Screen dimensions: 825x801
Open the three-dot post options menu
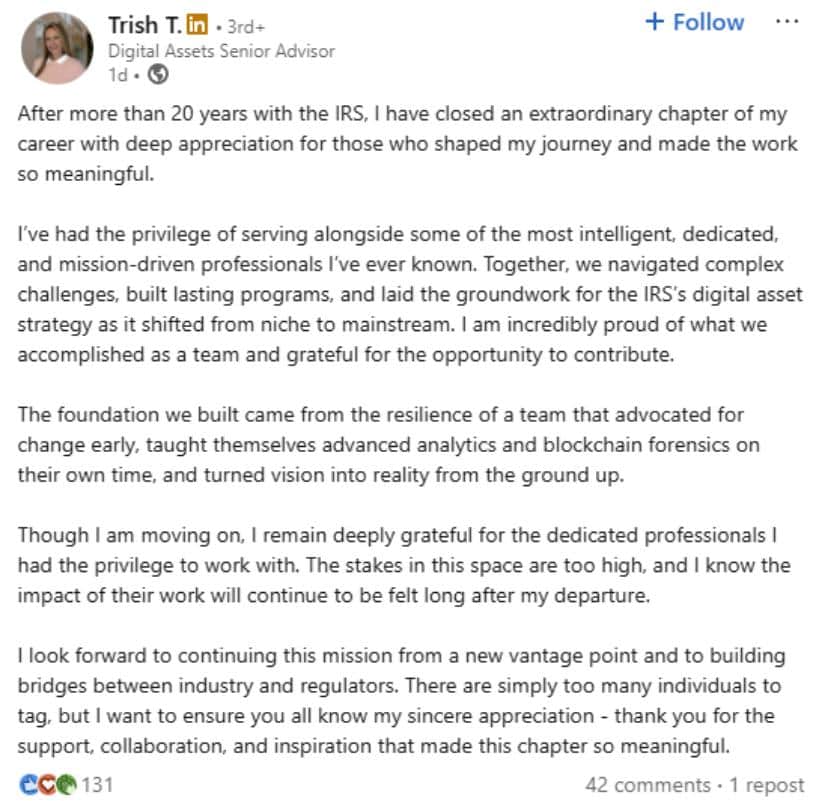coord(787,22)
